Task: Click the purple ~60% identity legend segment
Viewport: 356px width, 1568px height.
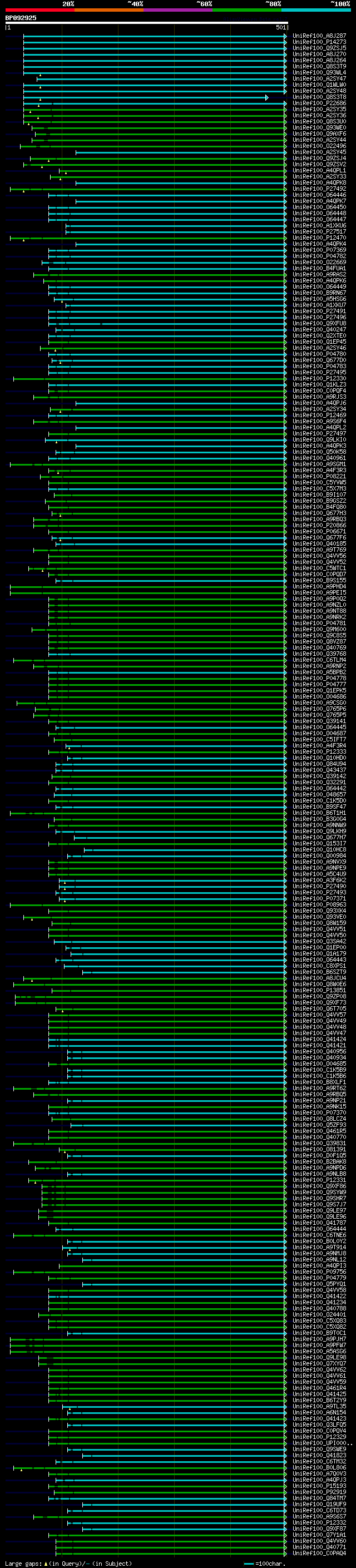Action: [179, 10]
